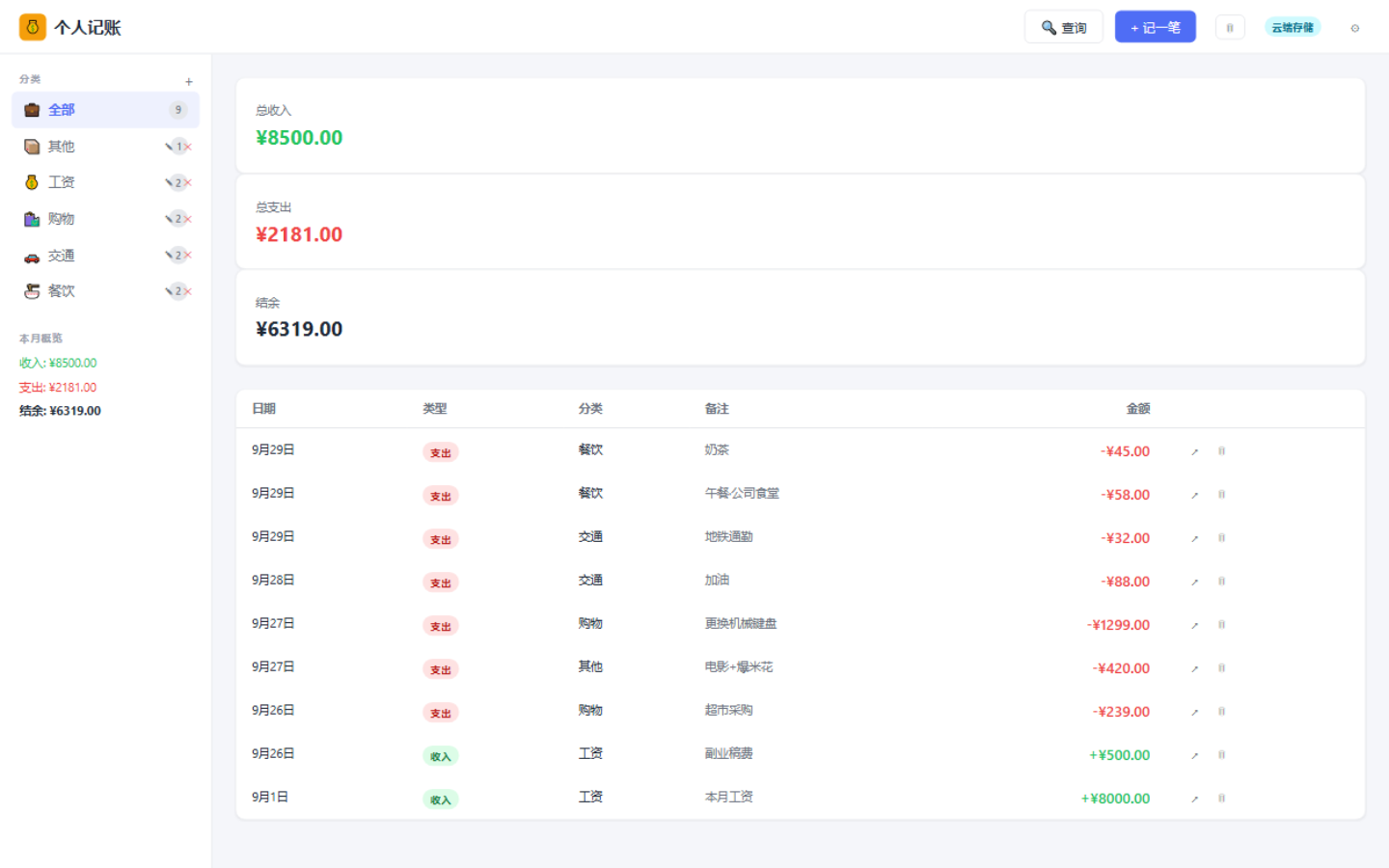The height and width of the screenshot is (868, 1389).
Task: Edit the 购物 category with pencil icon
Action: pos(169,219)
